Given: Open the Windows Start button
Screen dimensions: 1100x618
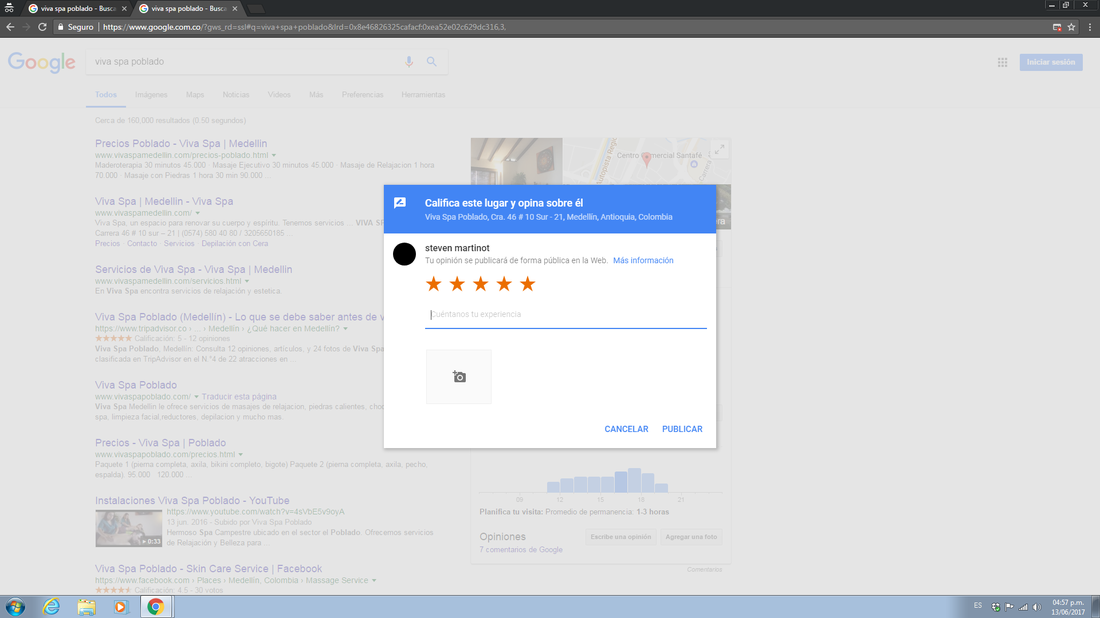Looking at the screenshot, I should pos(15,607).
